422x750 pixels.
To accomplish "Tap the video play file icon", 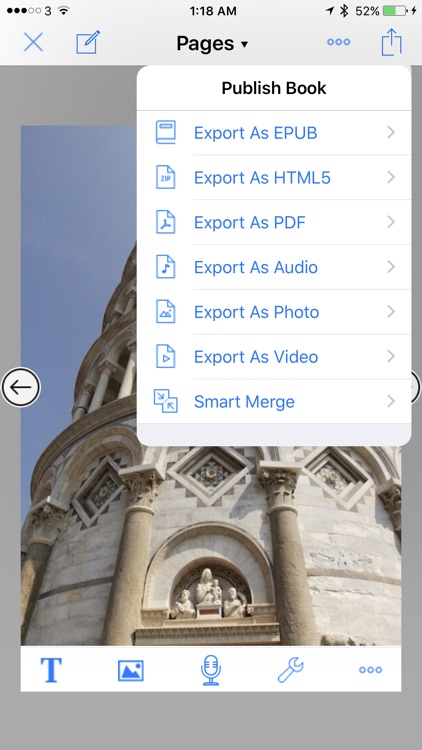I will 166,356.
